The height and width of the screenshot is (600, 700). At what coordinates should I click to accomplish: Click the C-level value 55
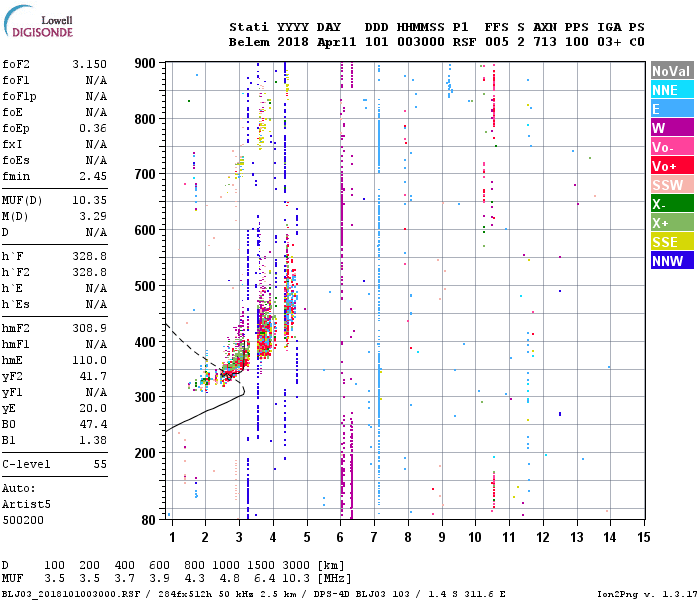coord(100,464)
